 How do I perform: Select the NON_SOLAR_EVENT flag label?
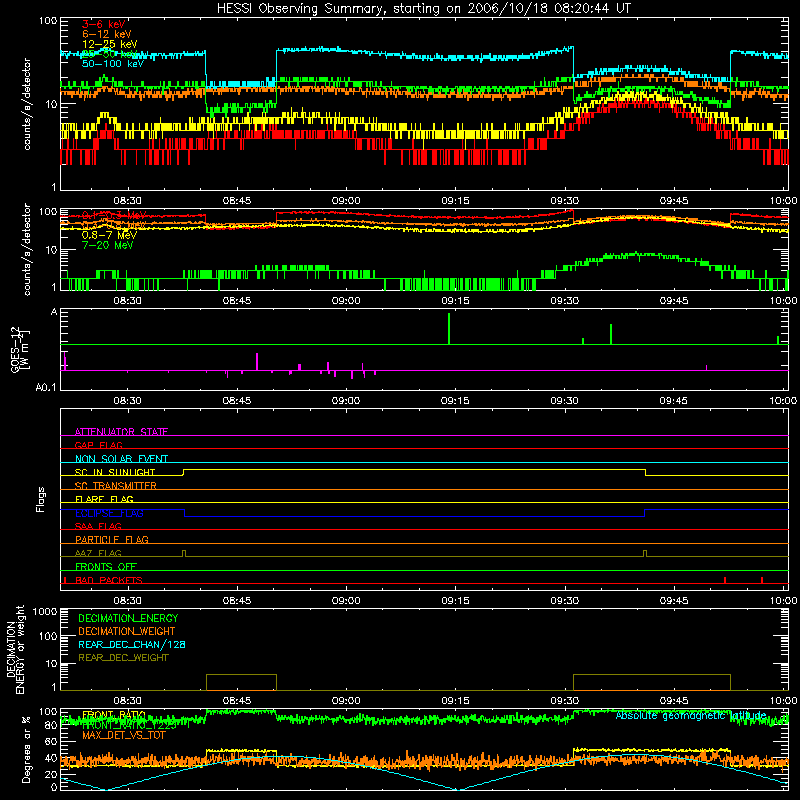click(x=121, y=459)
